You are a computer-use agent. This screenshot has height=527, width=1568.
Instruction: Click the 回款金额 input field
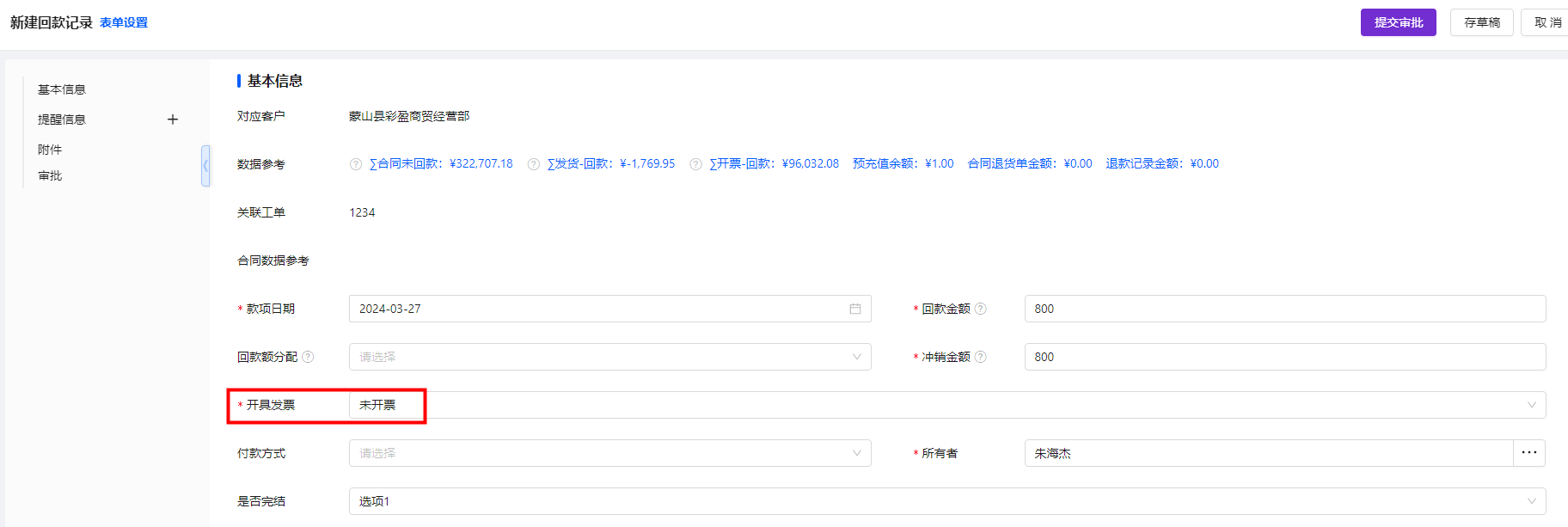pos(1284,309)
